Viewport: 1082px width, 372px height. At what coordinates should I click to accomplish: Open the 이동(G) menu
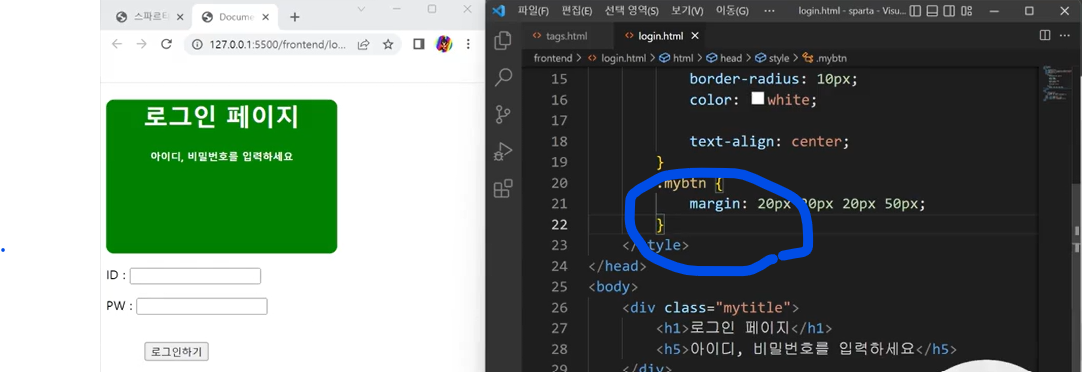coord(731,10)
